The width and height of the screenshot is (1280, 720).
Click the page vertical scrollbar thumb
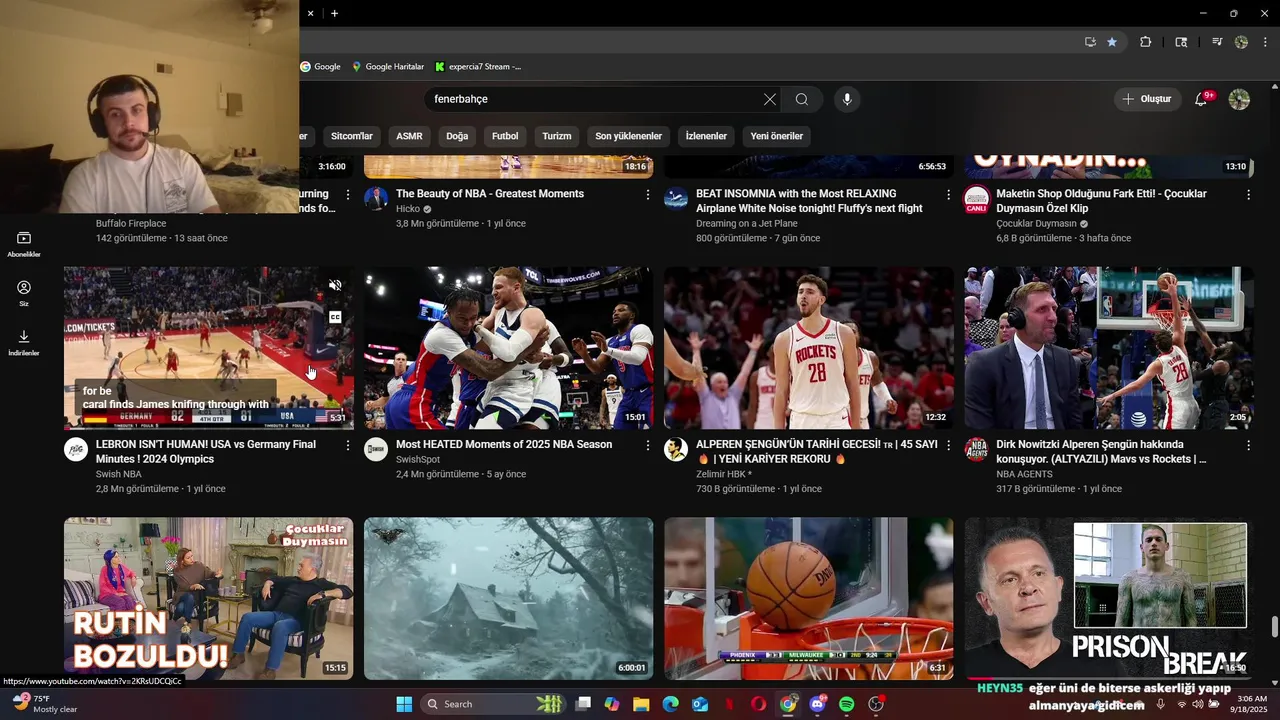(1274, 627)
